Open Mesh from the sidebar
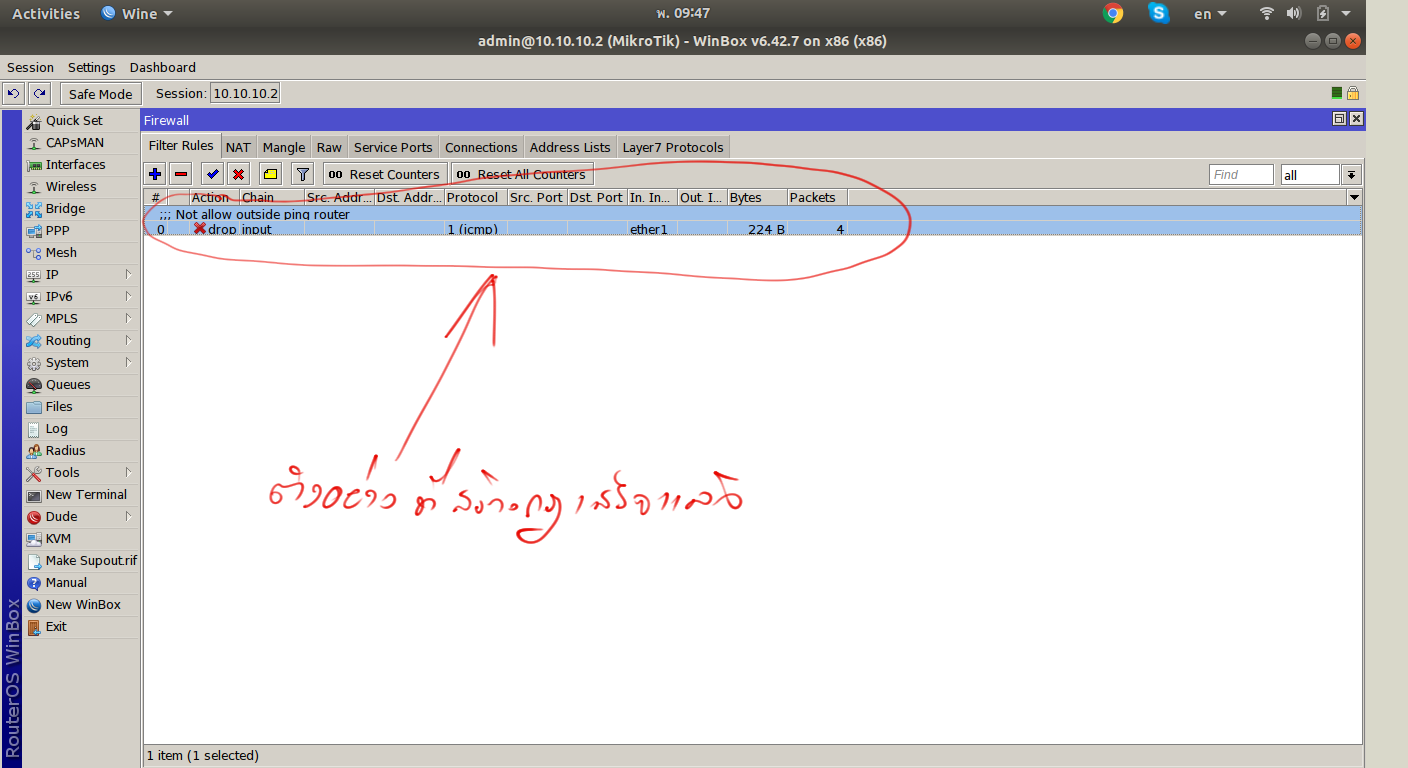 coord(82,252)
